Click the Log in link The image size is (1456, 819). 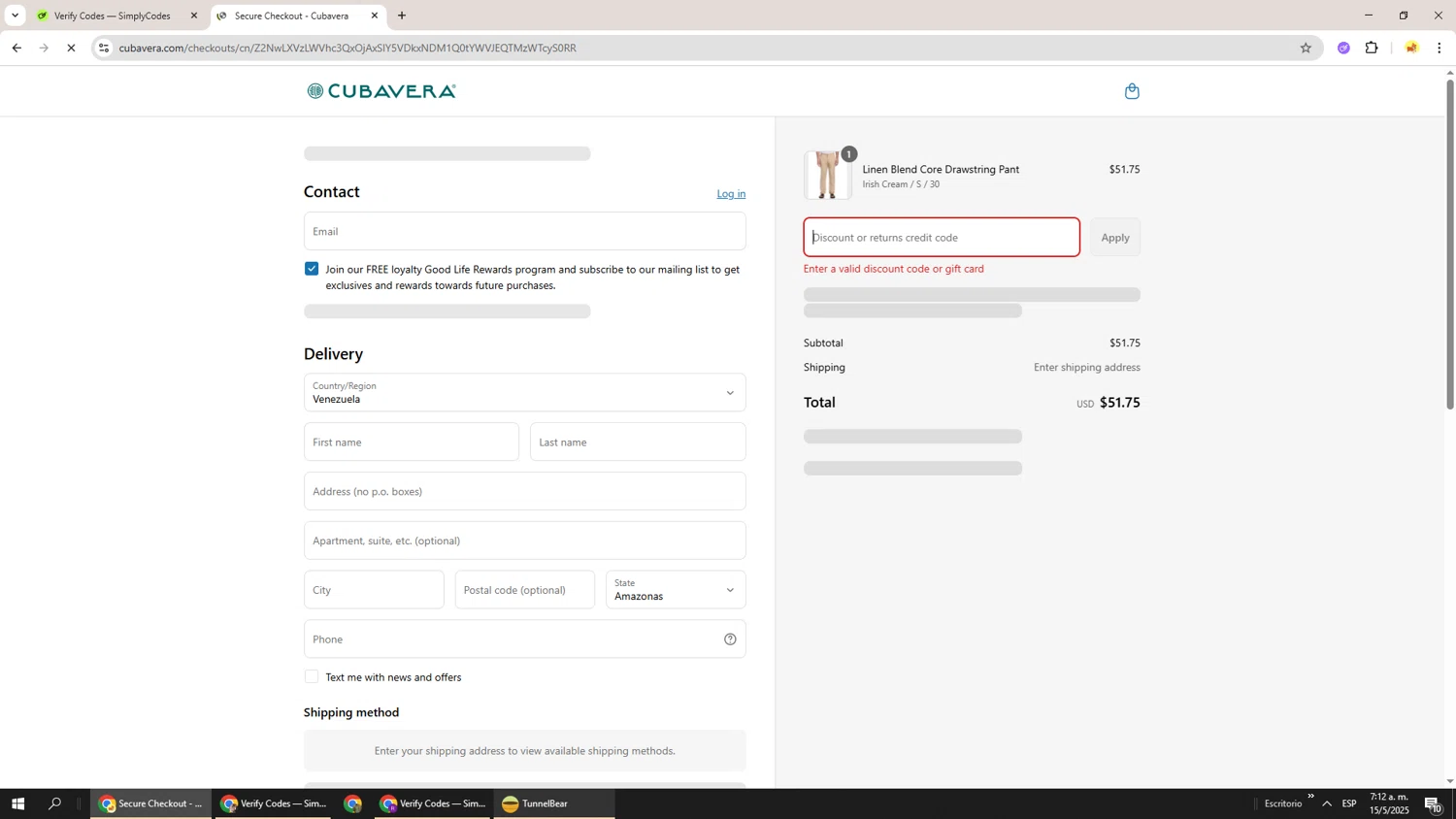pyautogui.click(x=731, y=194)
